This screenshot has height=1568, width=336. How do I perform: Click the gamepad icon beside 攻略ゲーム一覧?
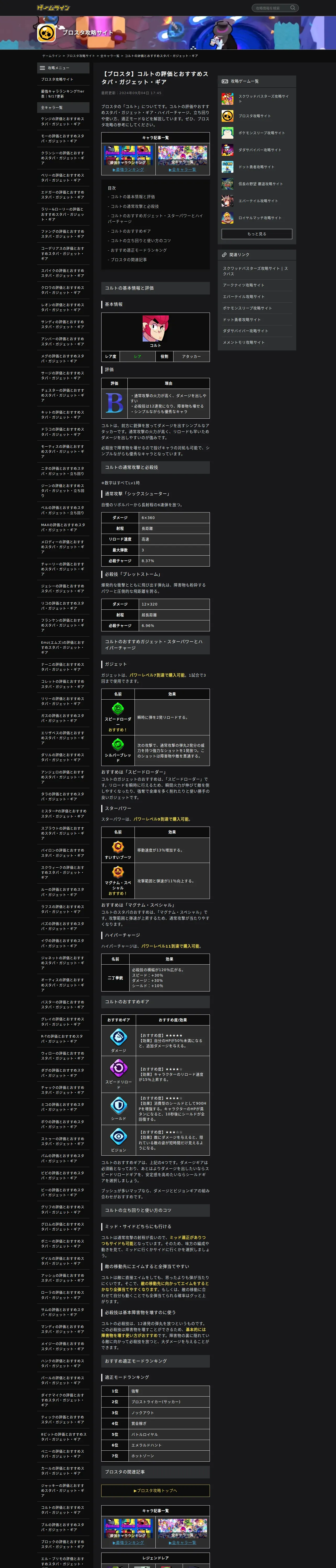point(225,81)
